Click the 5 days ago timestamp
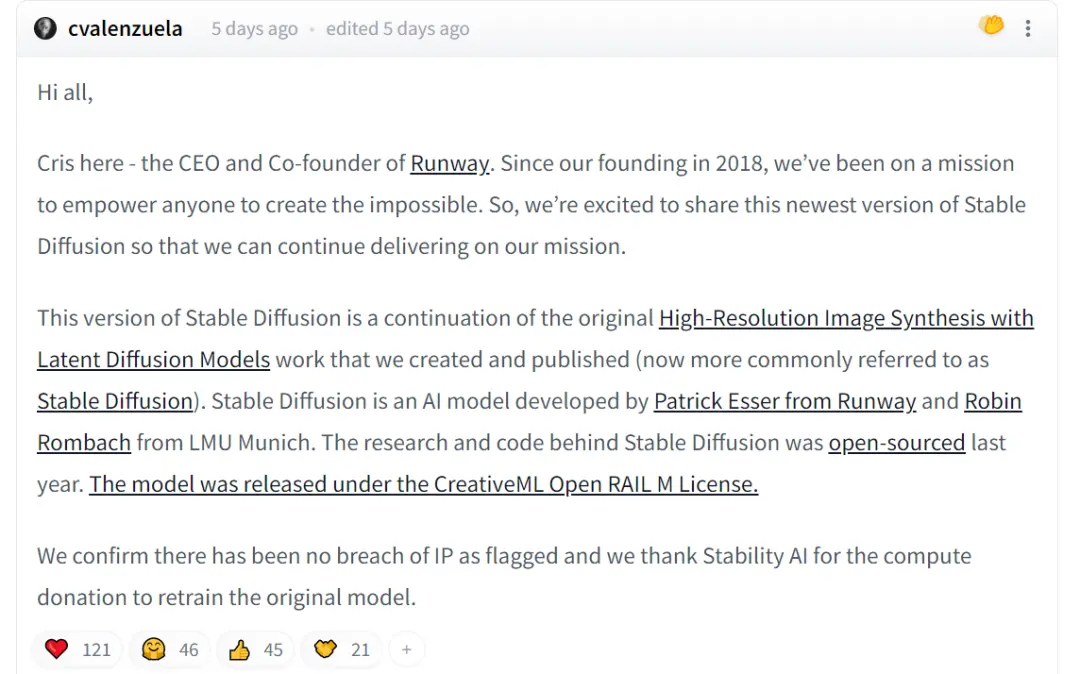 (x=254, y=29)
